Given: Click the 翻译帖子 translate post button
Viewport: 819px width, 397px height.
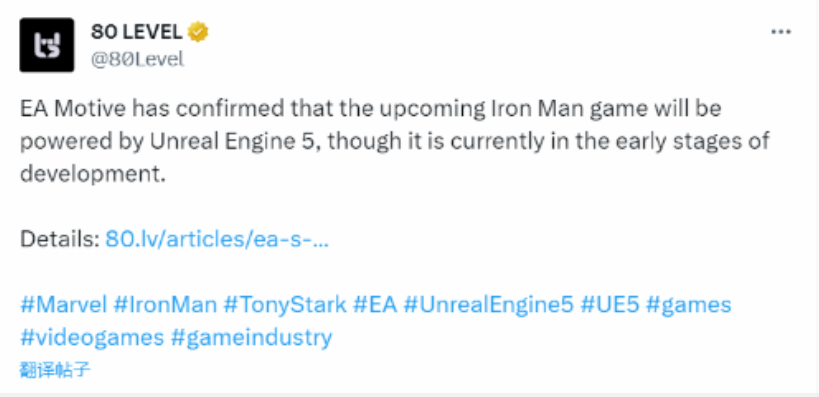Looking at the screenshot, I should click(55, 370).
